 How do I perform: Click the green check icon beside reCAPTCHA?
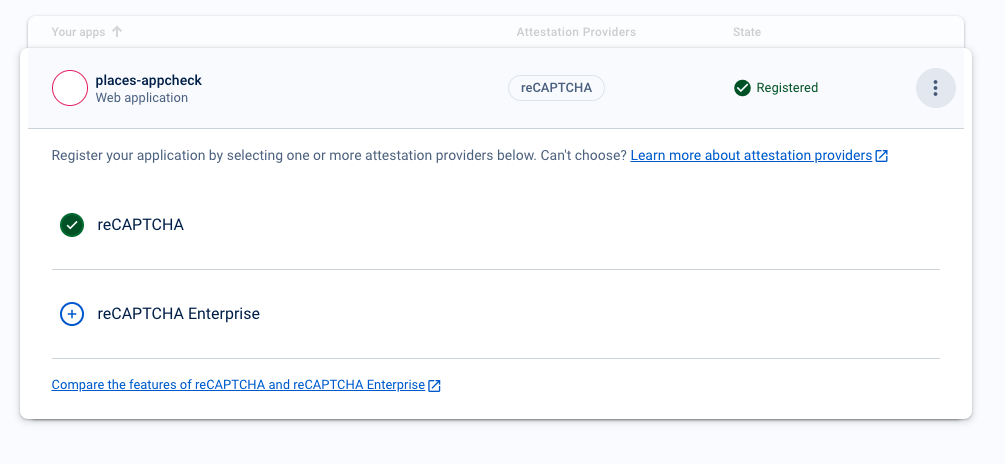(x=71, y=225)
